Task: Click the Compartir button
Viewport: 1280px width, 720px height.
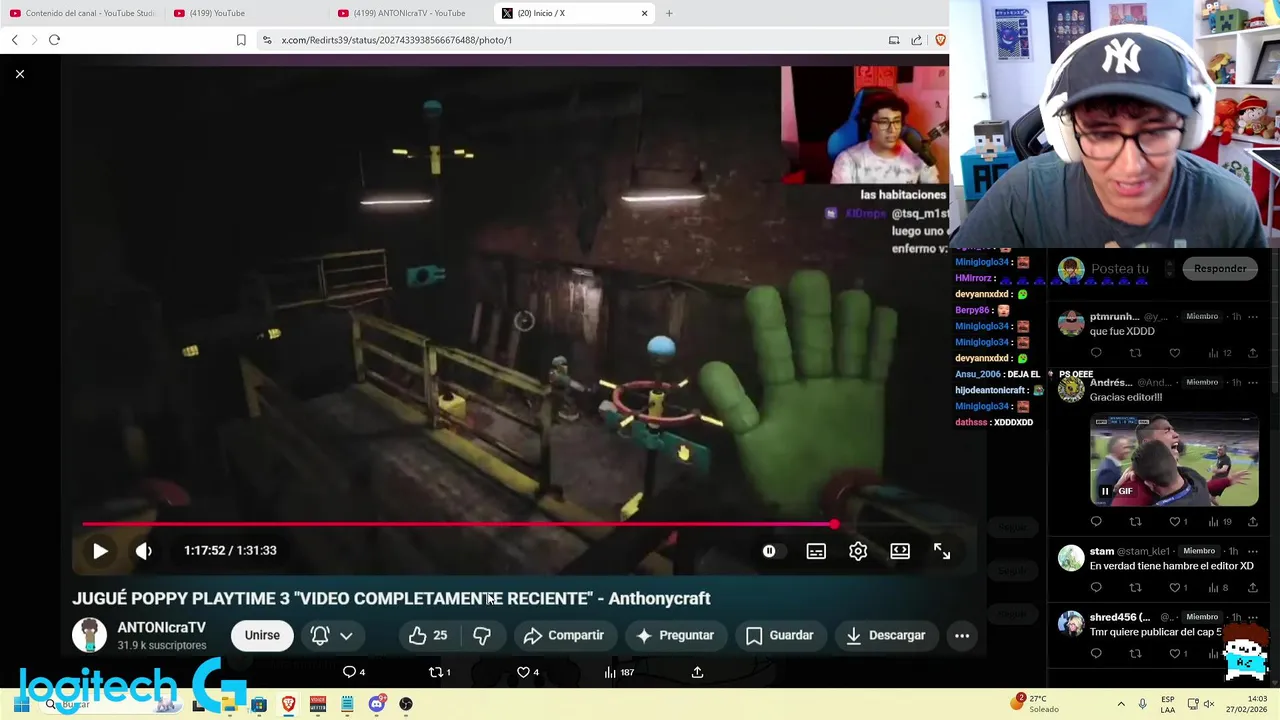Action: click(x=564, y=635)
